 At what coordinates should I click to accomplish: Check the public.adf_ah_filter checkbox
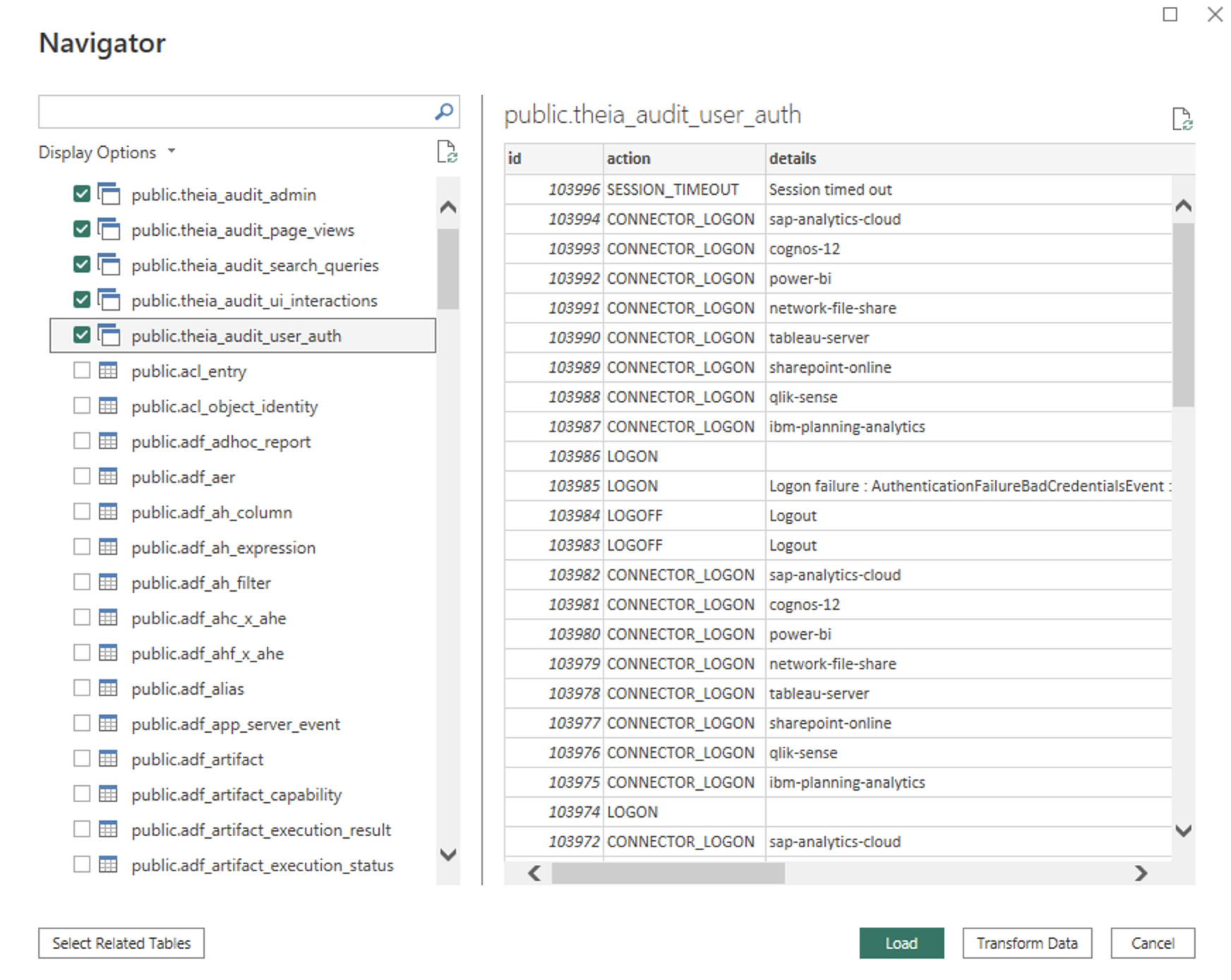[x=82, y=582]
